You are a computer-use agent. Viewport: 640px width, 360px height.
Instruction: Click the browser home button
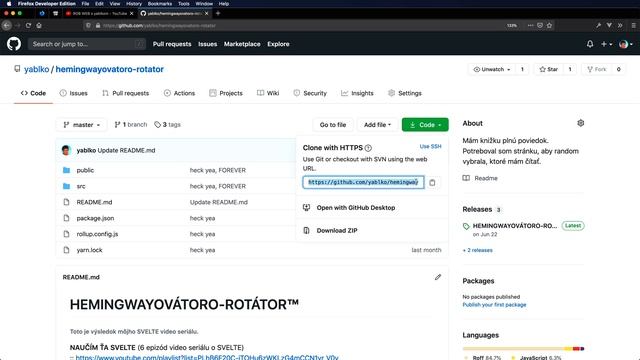[x=39, y=25]
